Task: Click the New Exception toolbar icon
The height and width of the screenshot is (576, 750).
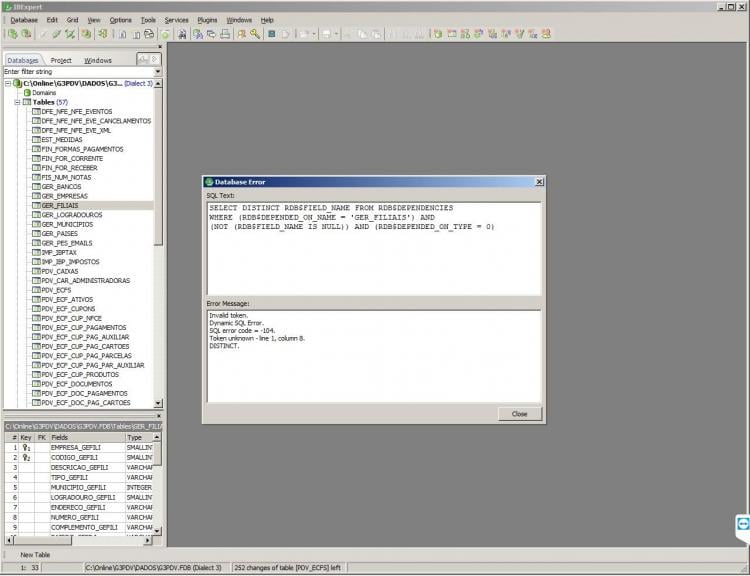Action: pyautogui.click(x=519, y=34)
